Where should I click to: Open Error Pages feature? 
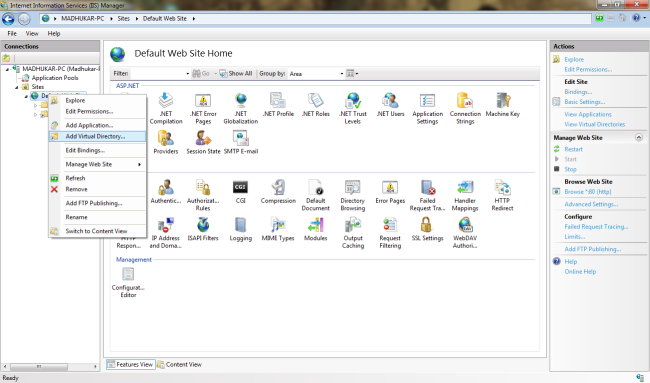click(390, 192)
